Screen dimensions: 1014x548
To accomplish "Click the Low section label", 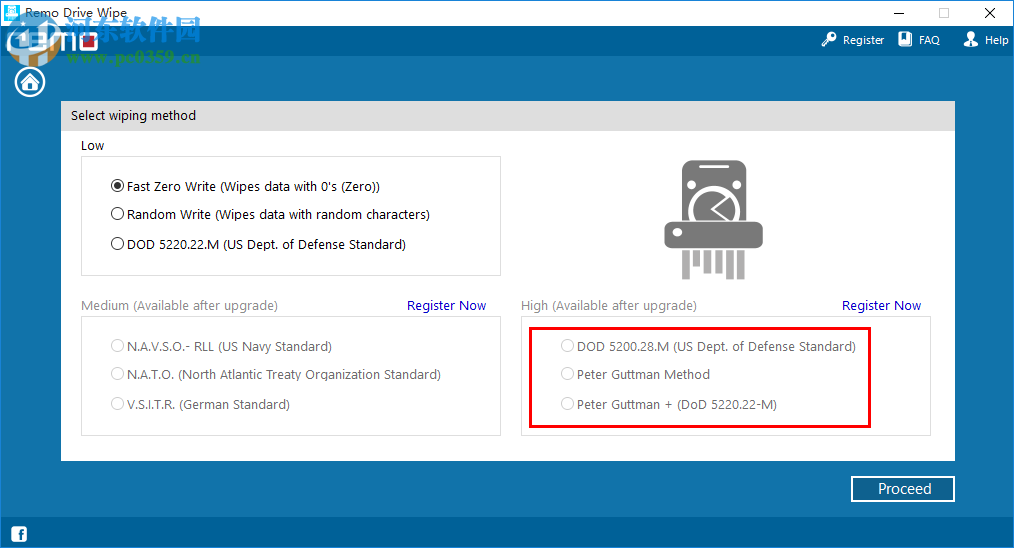I will pyautogui.click(x=92, y=146).
